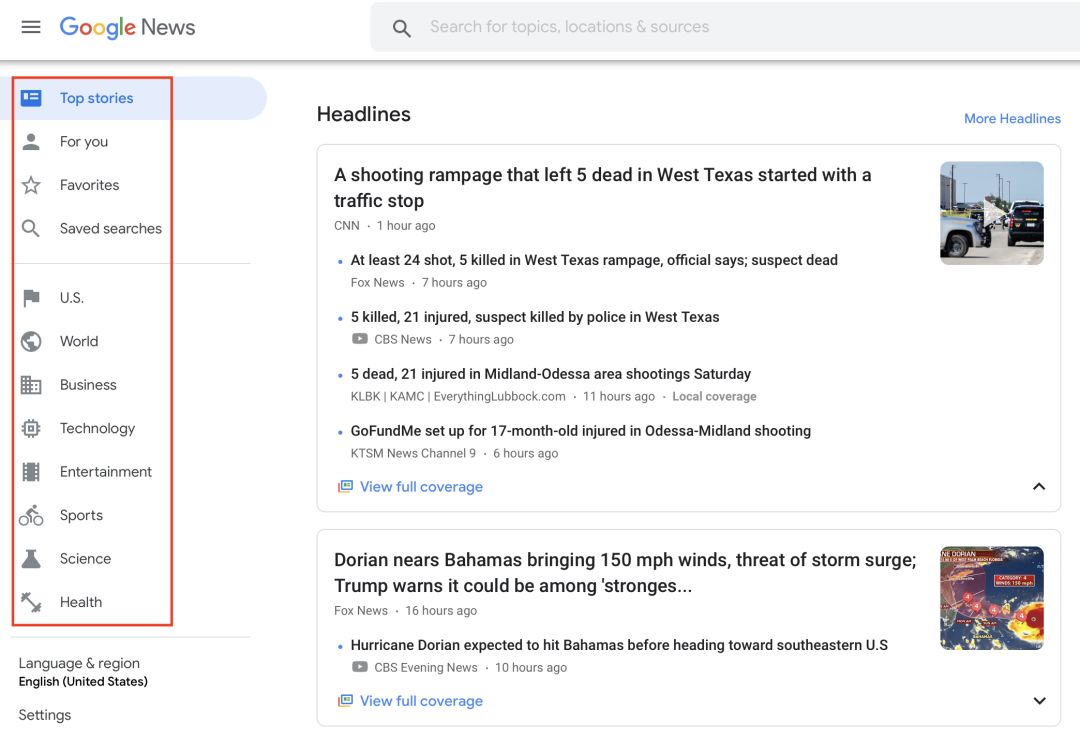Select Top stories in sidebar
Viewport: 1080px width, 739px height.
coord(96,98)
